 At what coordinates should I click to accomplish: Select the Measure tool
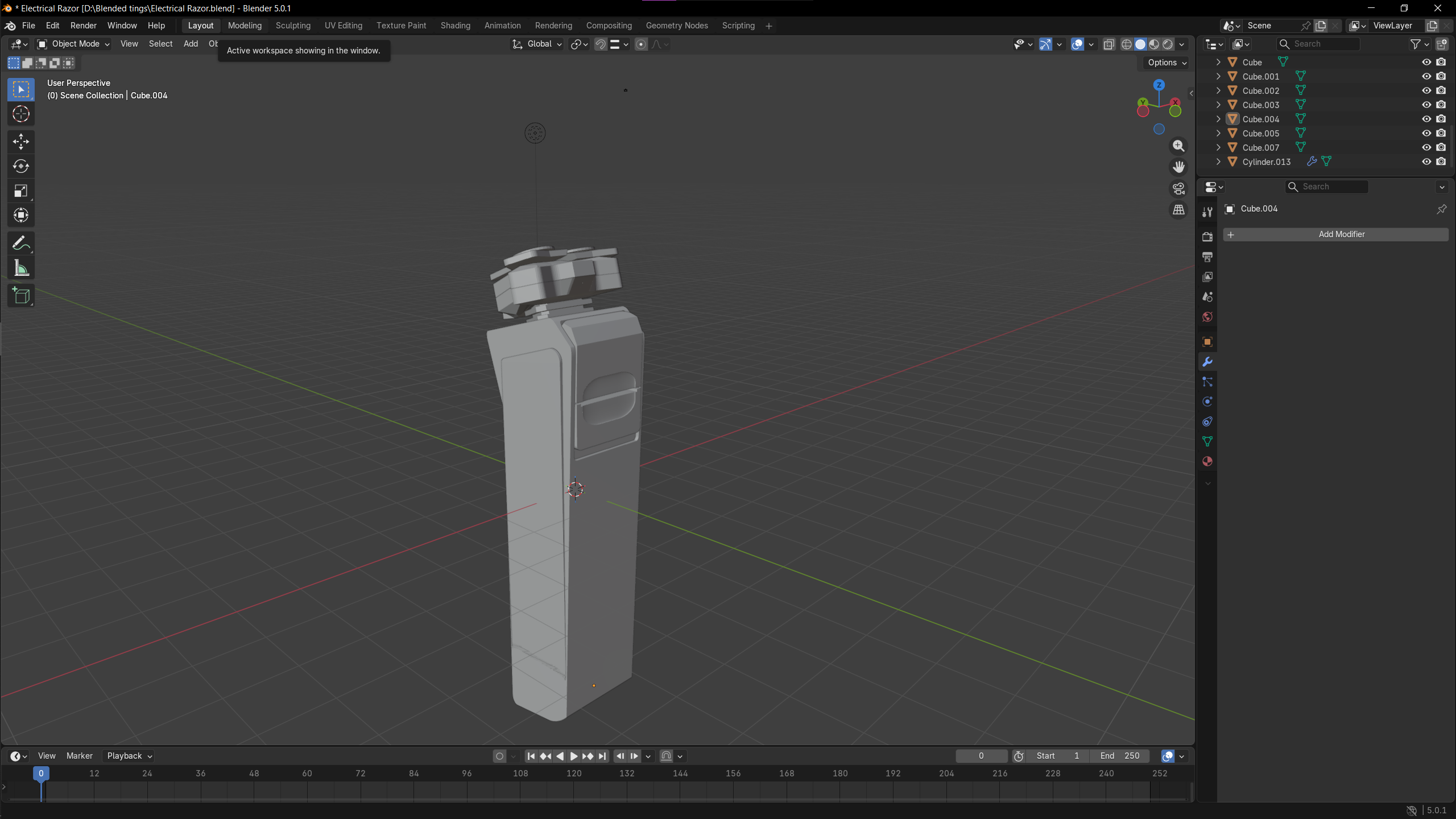click(x=21, y=268)
